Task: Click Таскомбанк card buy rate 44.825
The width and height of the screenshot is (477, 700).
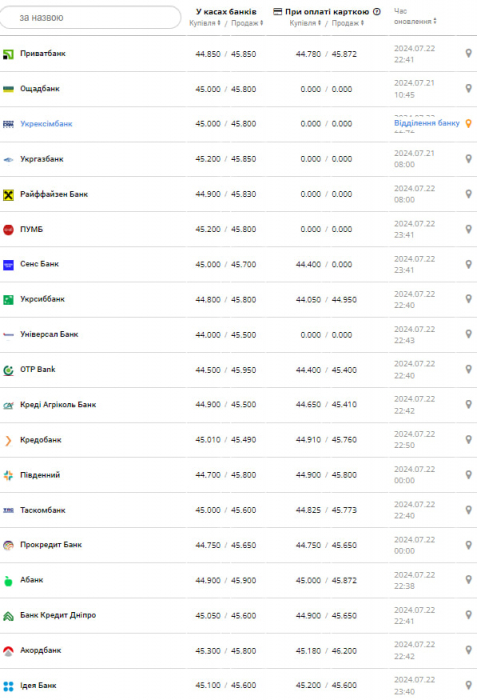Action: [308, 510]
